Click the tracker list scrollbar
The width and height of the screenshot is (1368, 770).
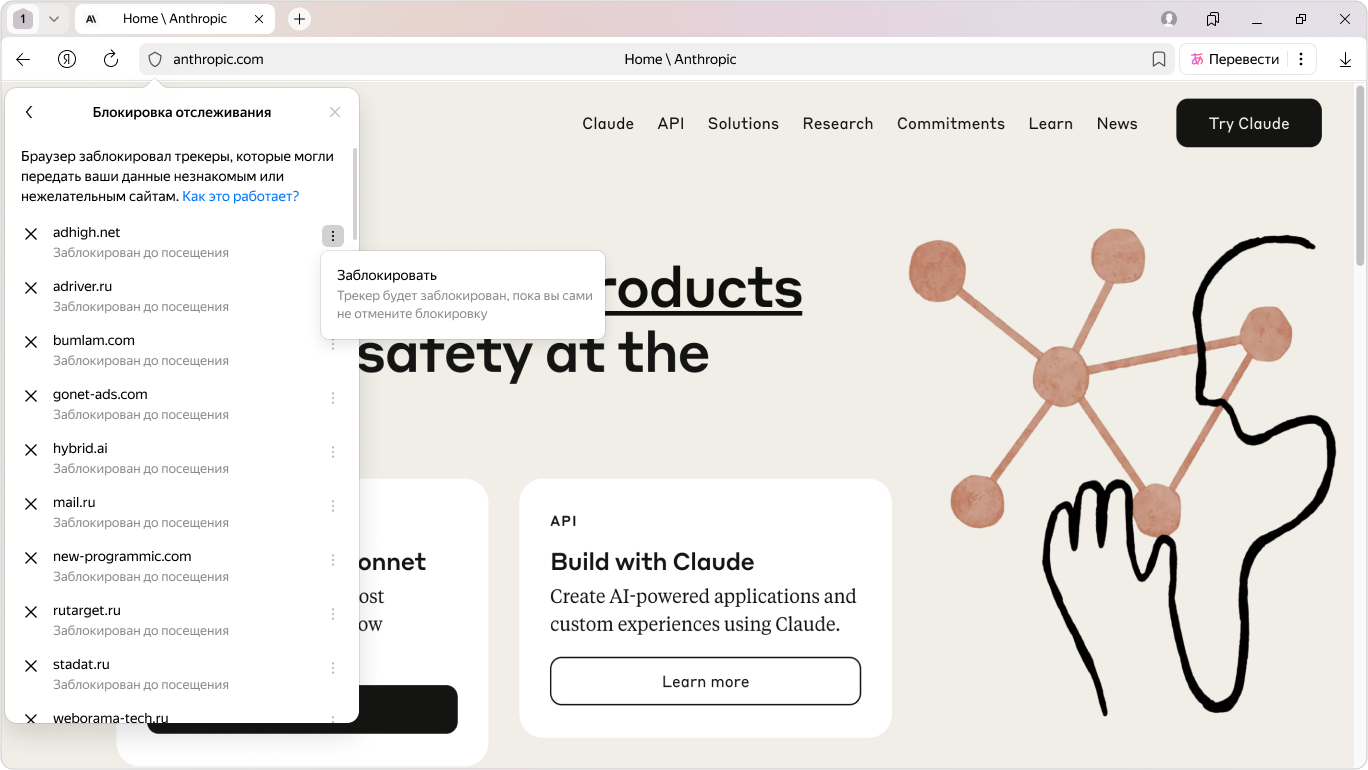[x=355, y=190]
